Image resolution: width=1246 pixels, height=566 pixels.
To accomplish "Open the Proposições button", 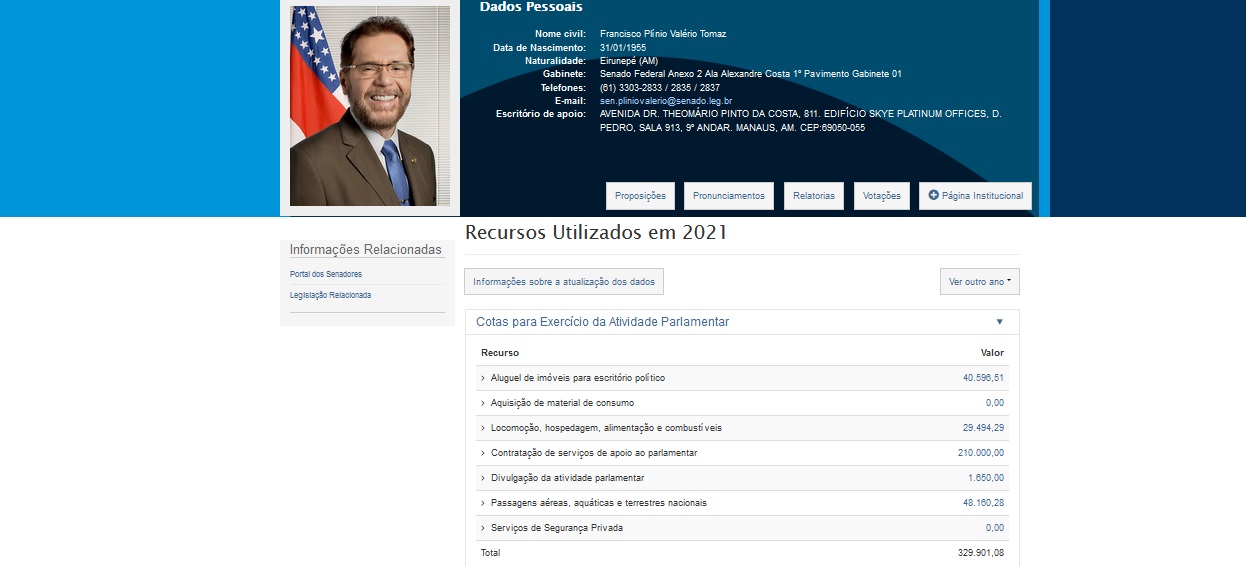I will (x=640, y=196).
